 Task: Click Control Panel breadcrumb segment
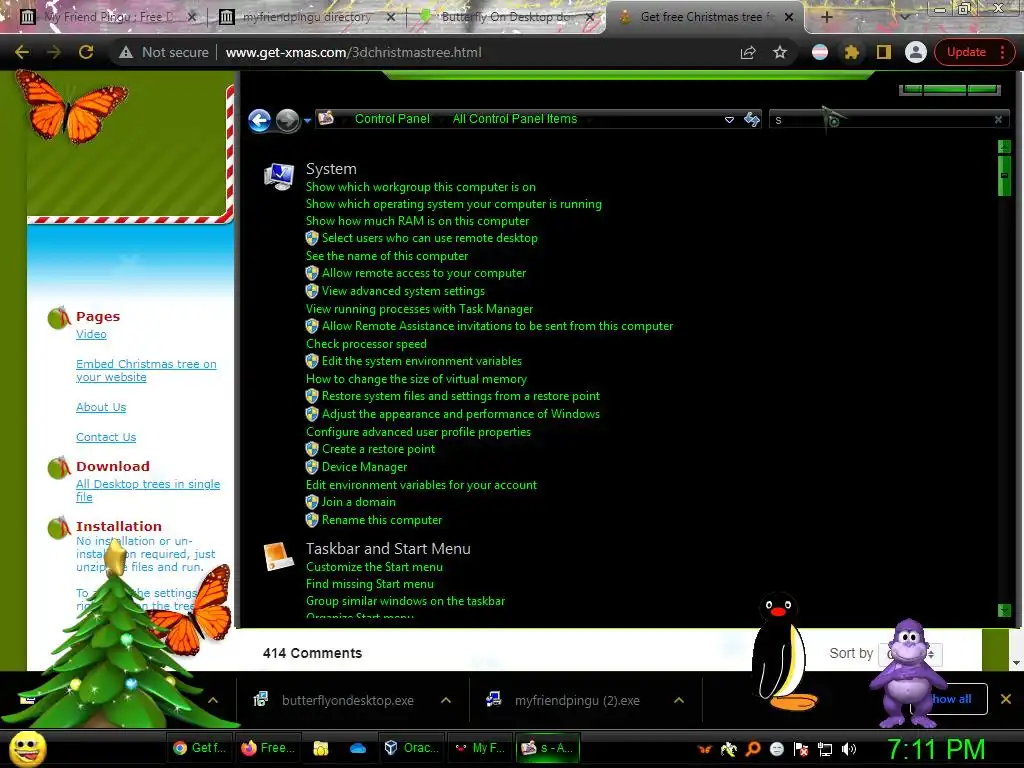point(392,119)
